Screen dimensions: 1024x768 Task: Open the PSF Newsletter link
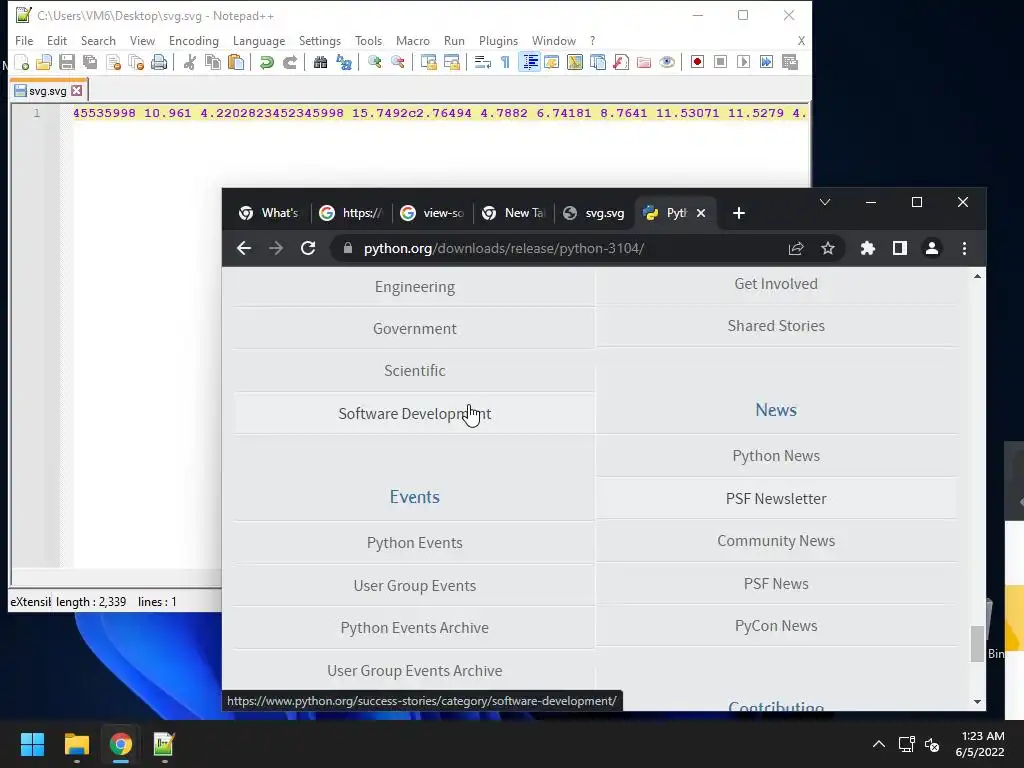tap(776, 498)
